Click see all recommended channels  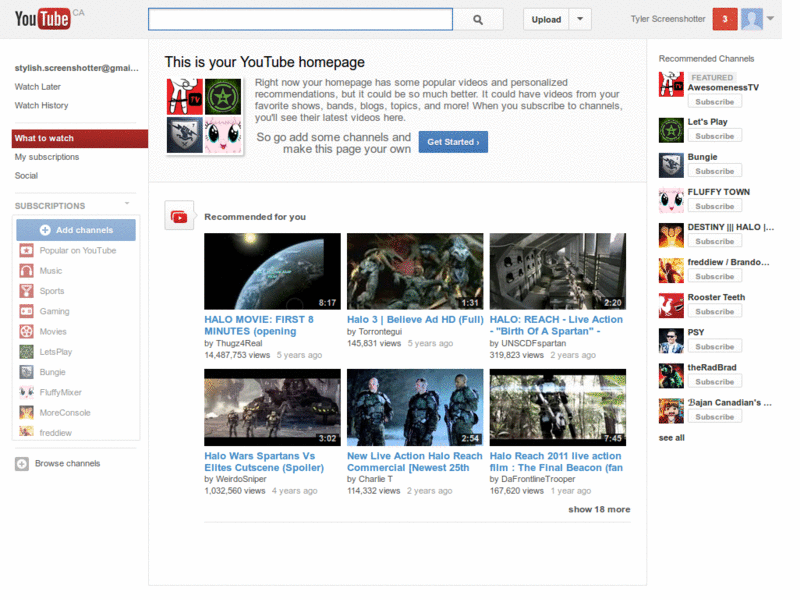[671, 438]
